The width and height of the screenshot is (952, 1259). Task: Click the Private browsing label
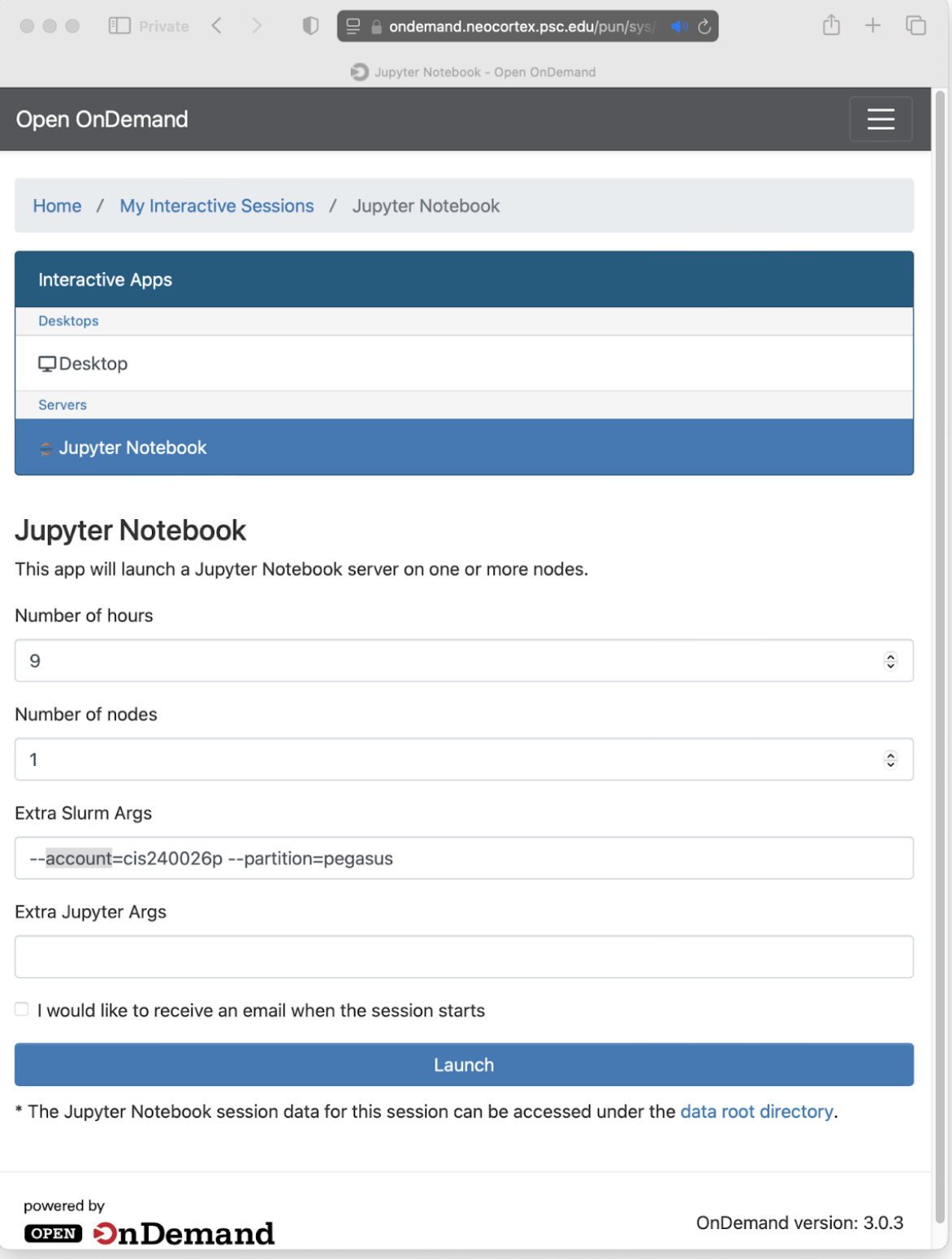(164, 27)
